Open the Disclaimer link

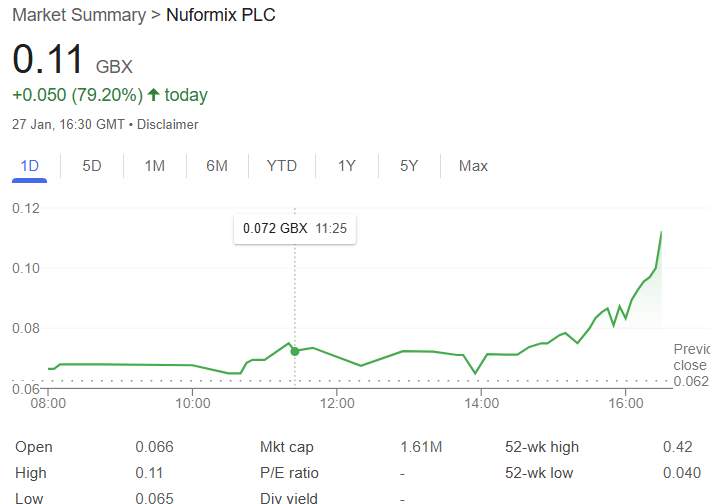[168, 125]
